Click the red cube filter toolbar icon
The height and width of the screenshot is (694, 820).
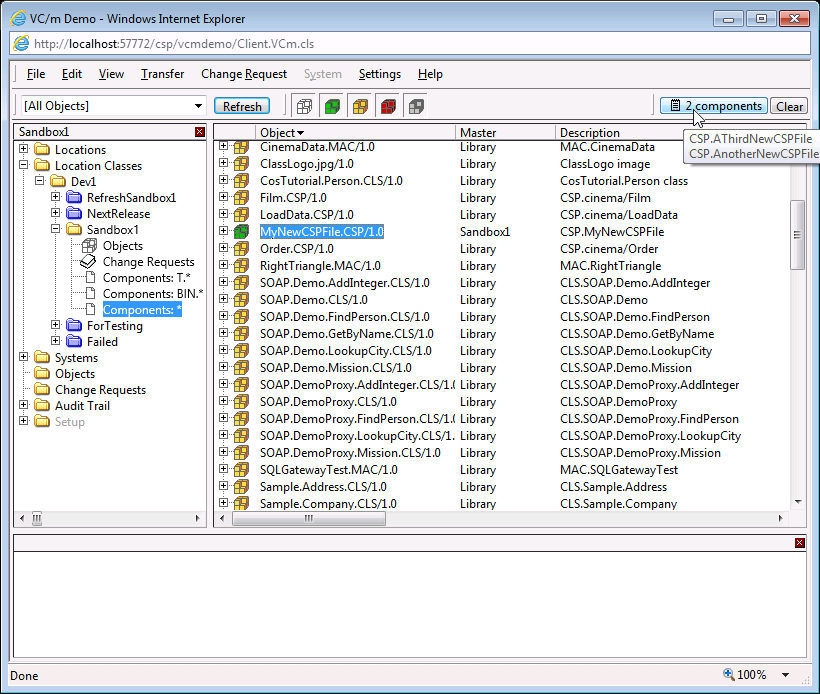click(x=388, y=106)
